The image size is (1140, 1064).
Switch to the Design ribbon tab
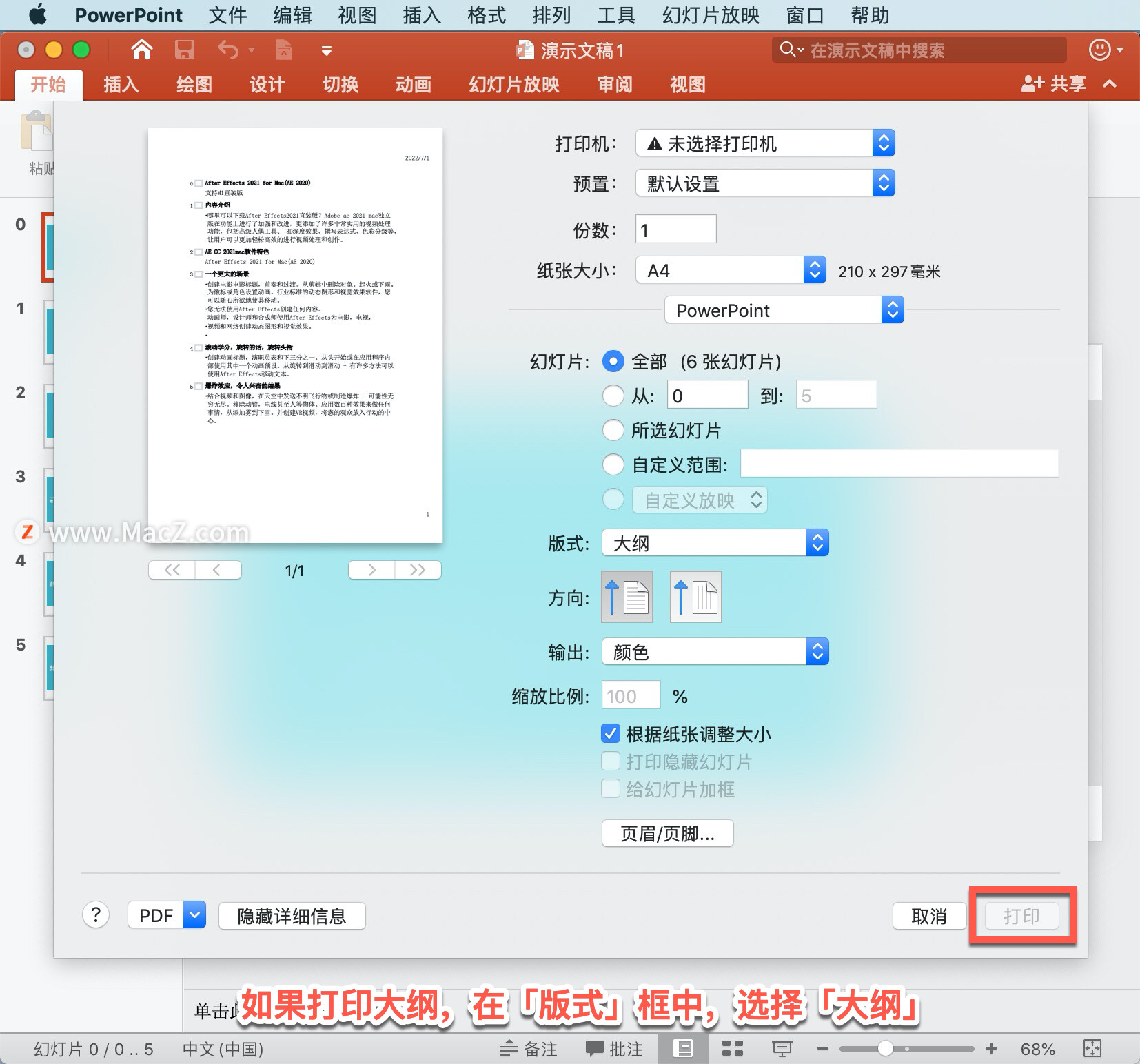pos(267,85)
